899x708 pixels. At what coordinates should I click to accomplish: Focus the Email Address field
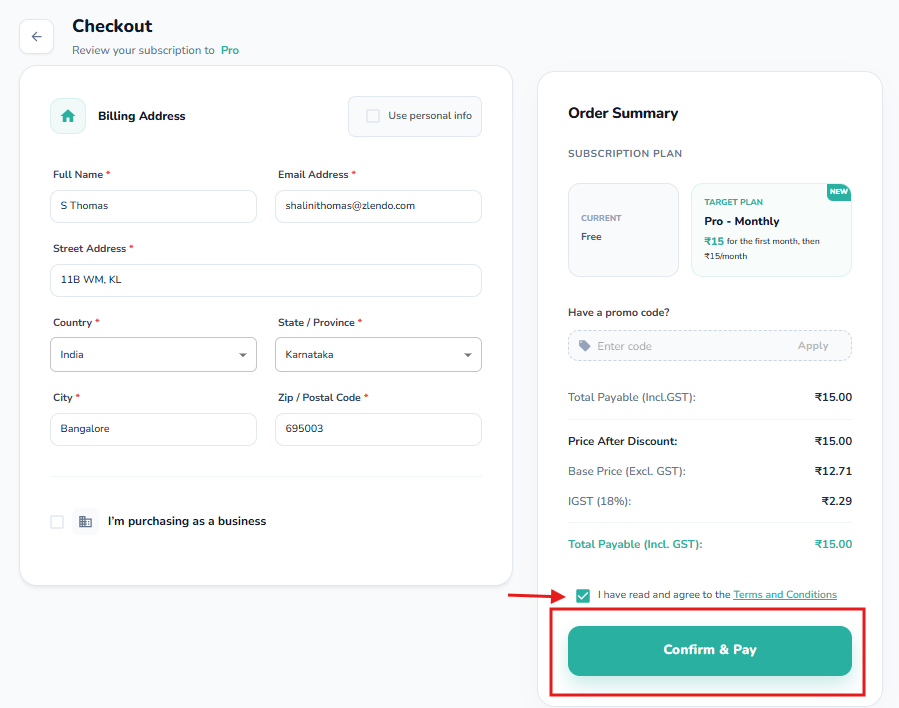pos(378,206)
